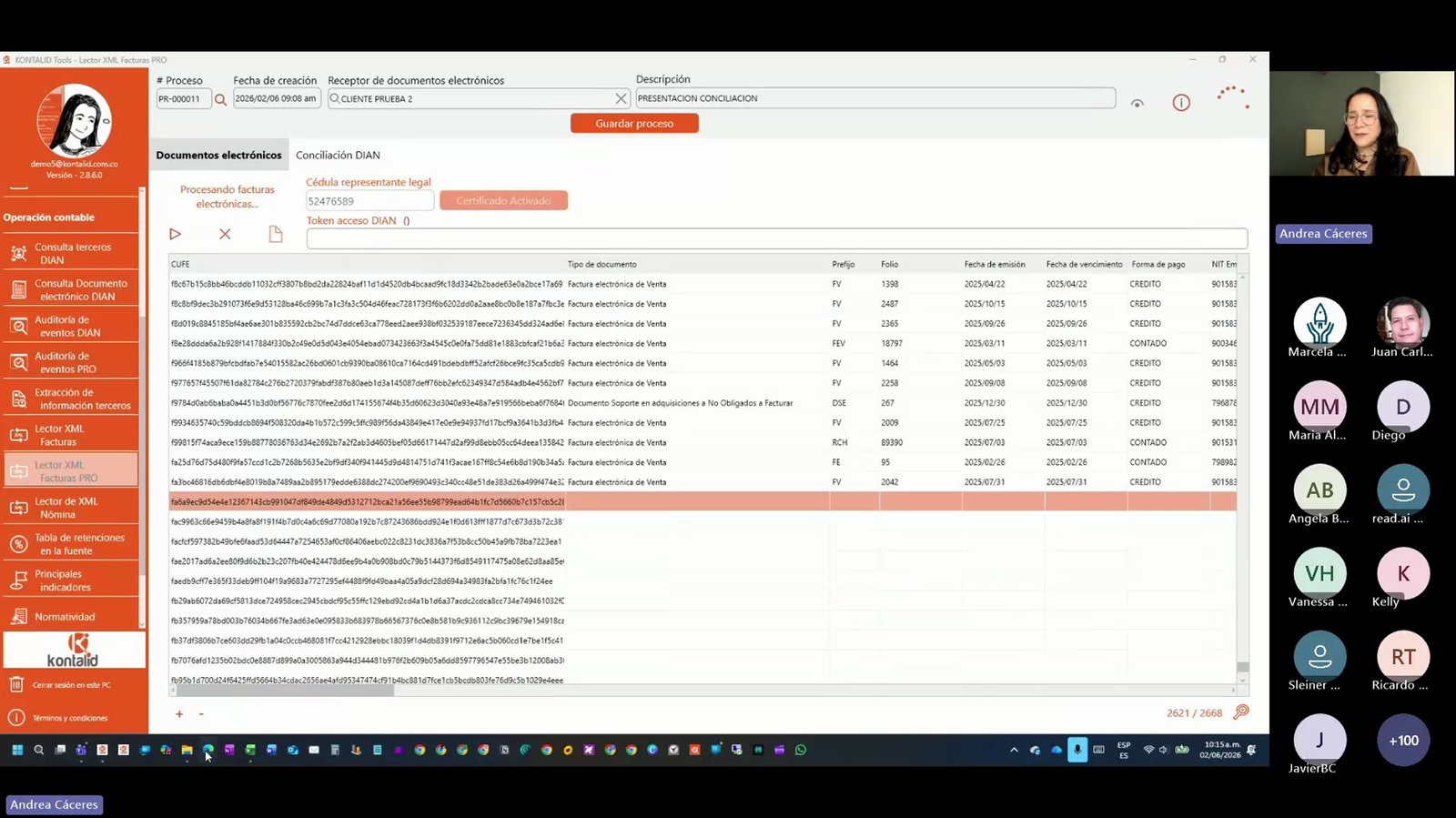
Task: Click the vertical scrollbar thumb of the grid
Action: pos(1242,667)
